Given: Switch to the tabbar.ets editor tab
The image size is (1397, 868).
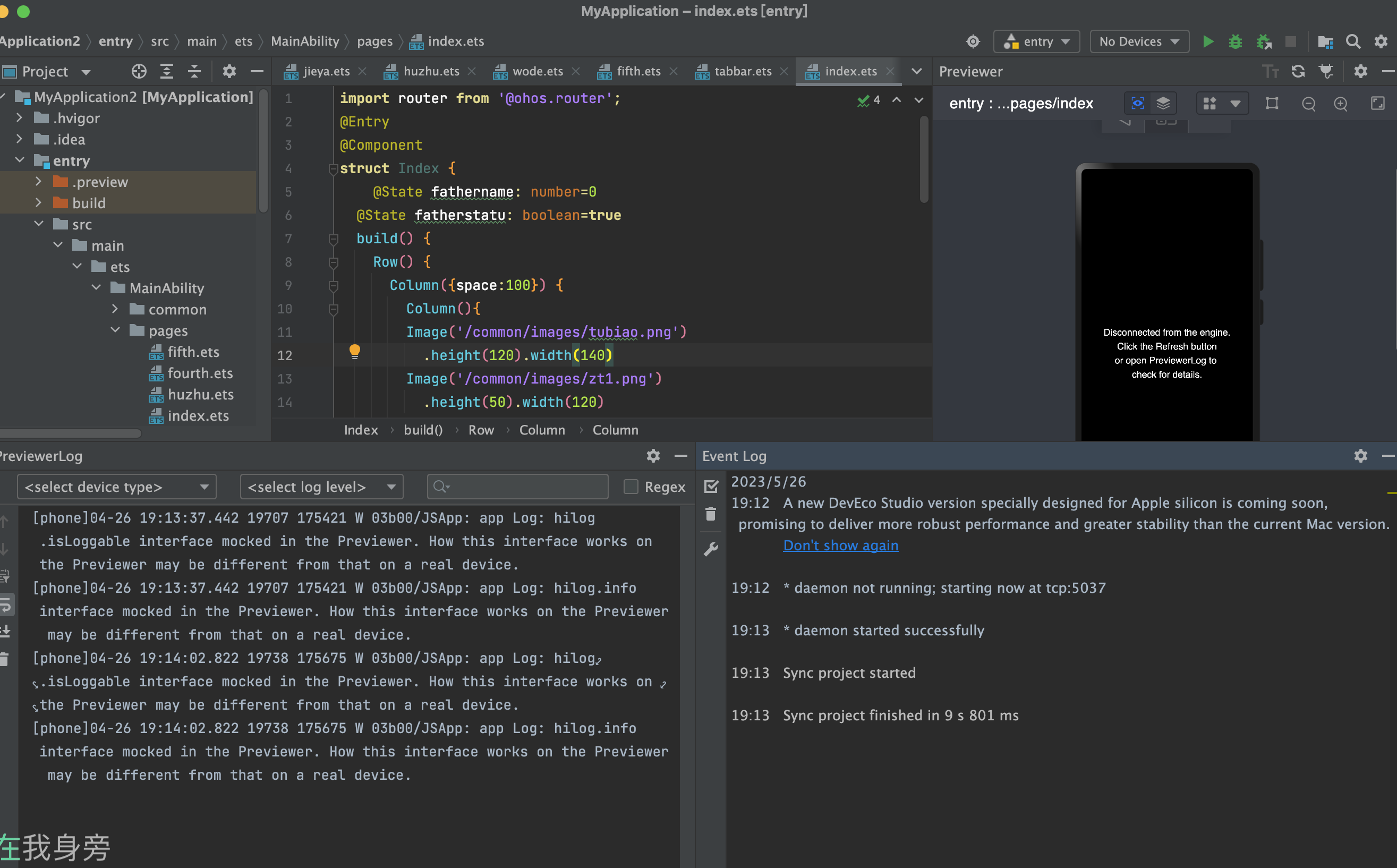Looking at the screenshot, I should click(742, 71).
